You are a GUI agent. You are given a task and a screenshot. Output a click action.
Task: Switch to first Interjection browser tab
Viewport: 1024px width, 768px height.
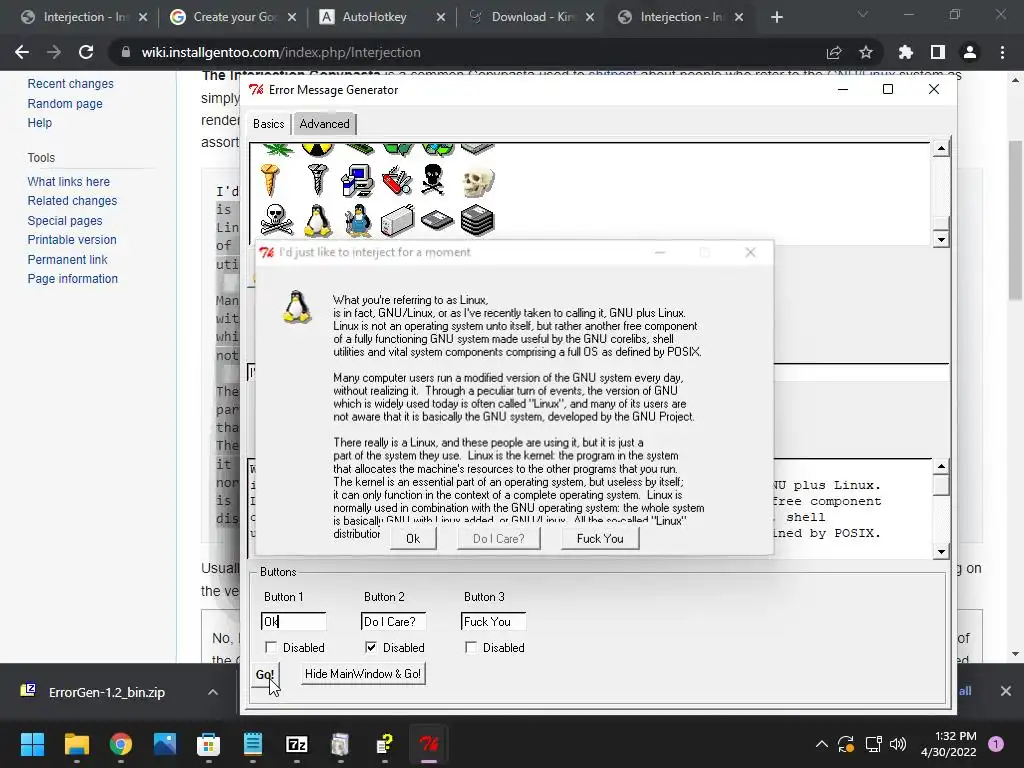point(84,17)
